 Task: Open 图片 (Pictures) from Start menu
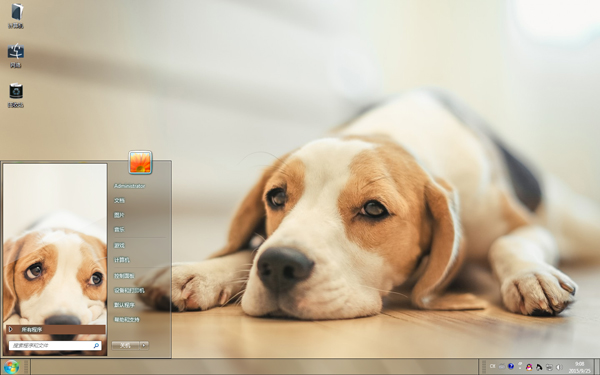[119, 215]
